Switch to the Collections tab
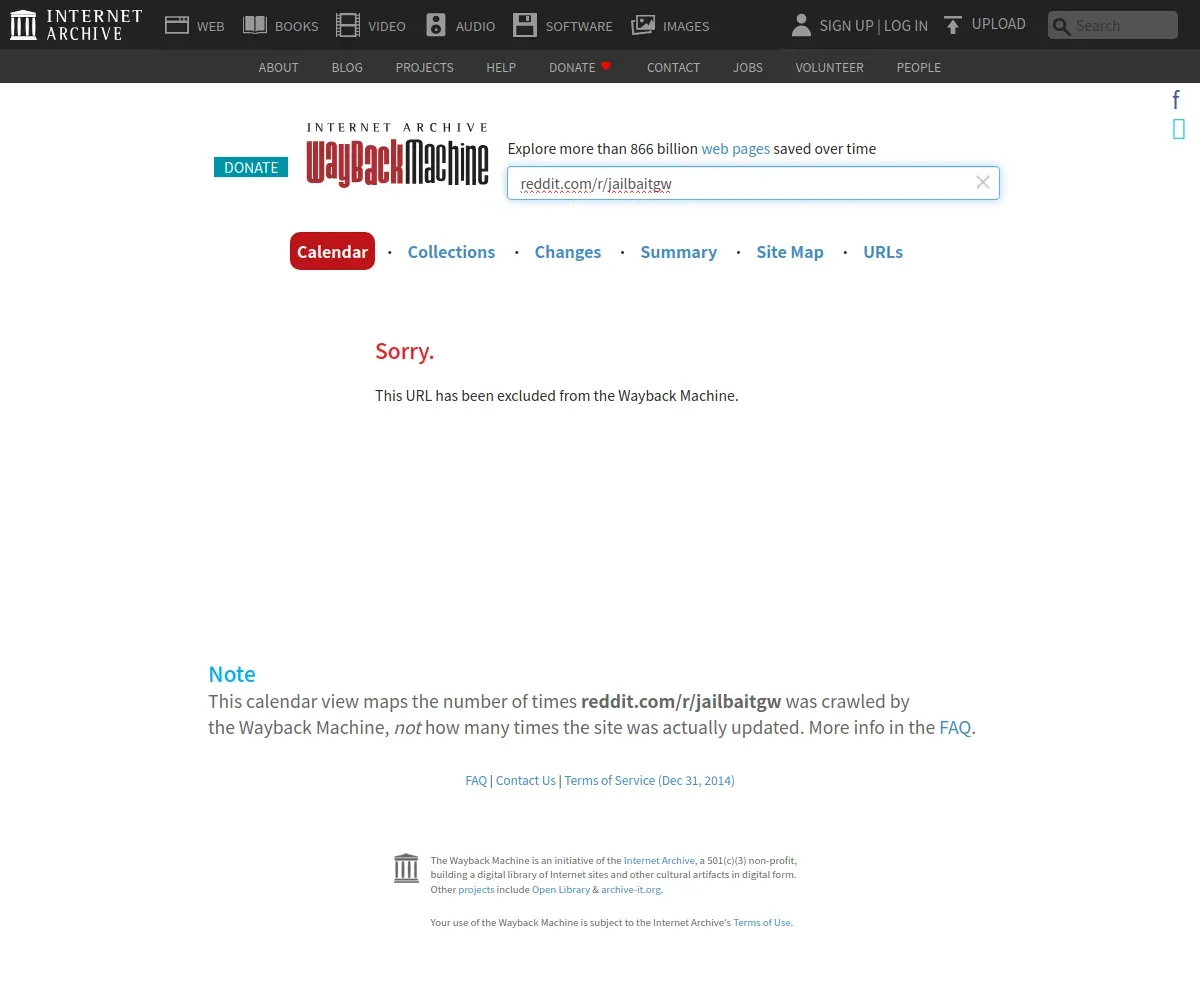The height and width of the screenshot is (1000, 1200). click(x=451, y=252)
